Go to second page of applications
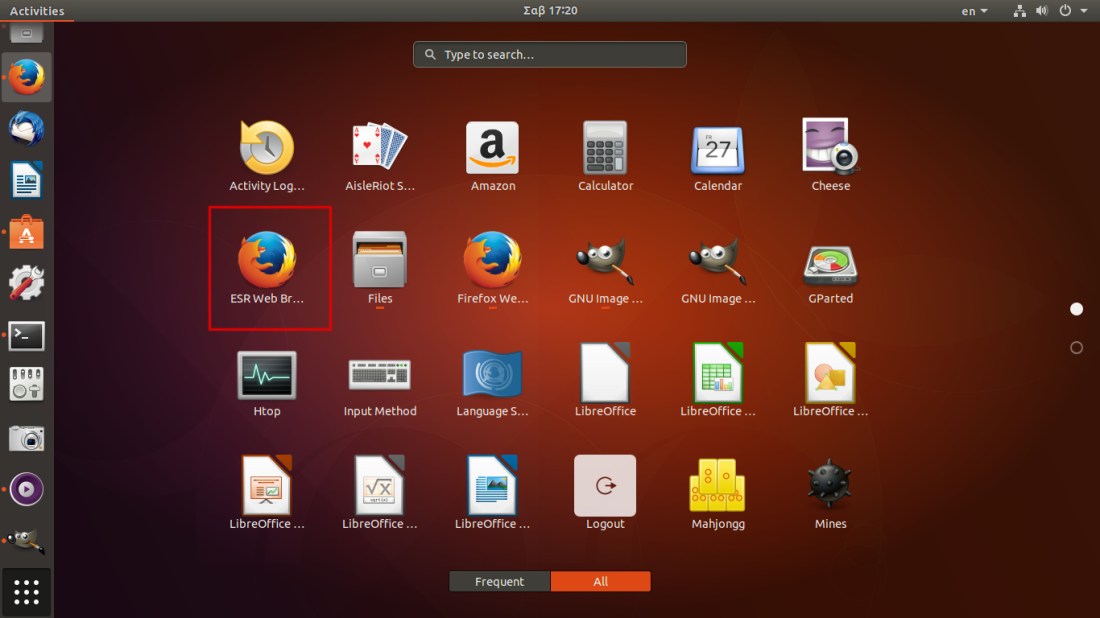Image resolution: width=1100 pixels, height=618 pixels. pyautogui.click(x=1076, y=348)
